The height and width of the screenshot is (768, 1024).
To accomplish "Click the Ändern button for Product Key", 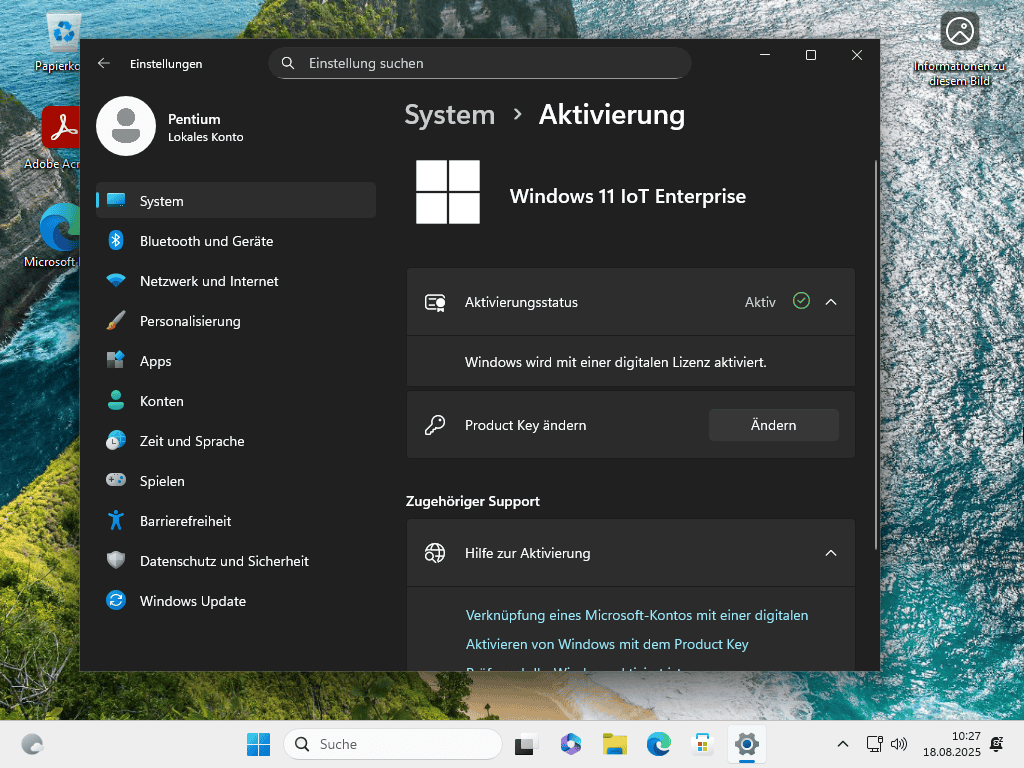I will point(773,425).
